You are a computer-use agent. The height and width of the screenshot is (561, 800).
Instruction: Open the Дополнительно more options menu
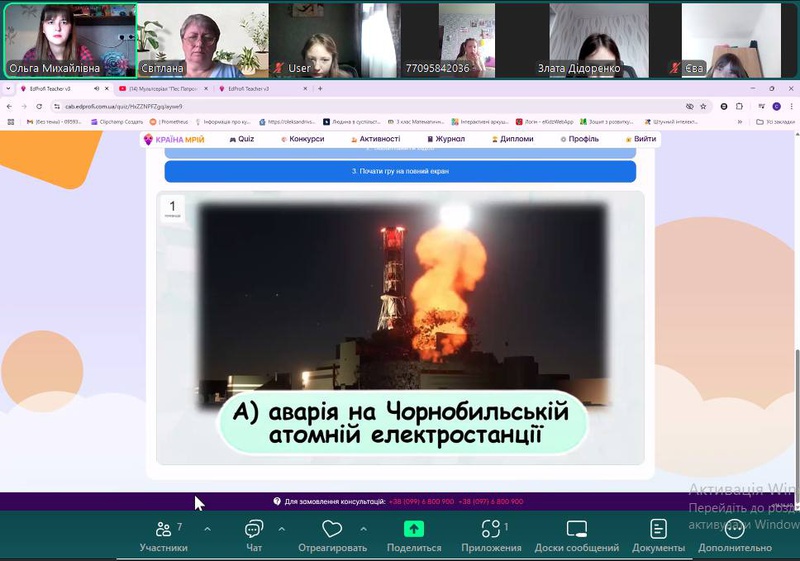point(735,537)
